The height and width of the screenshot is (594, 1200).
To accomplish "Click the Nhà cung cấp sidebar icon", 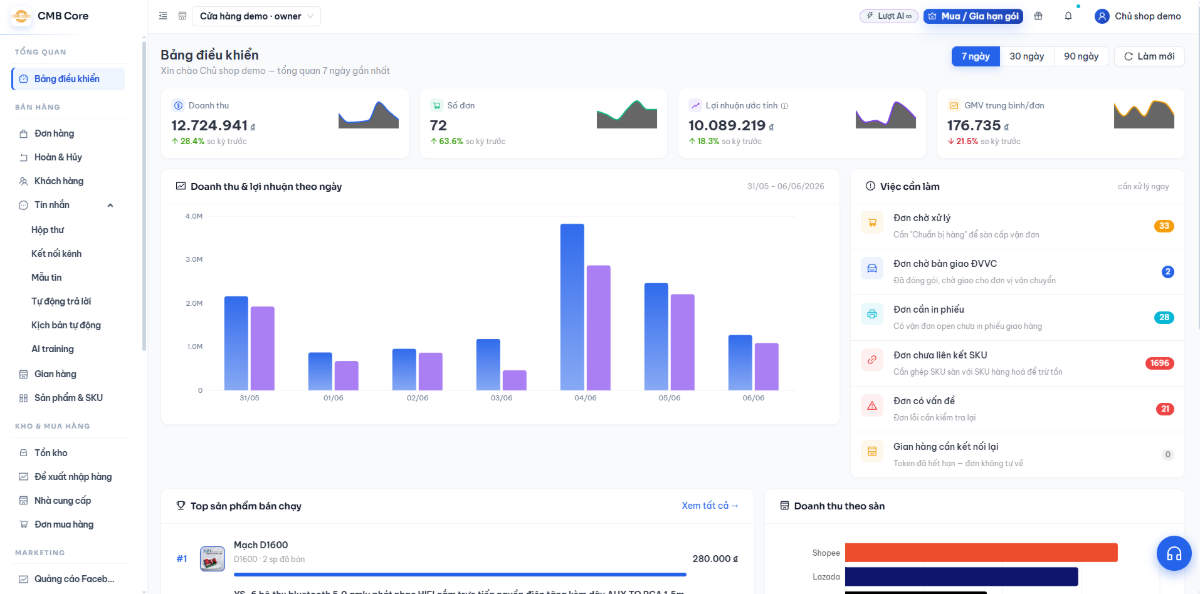I will 24,501.
